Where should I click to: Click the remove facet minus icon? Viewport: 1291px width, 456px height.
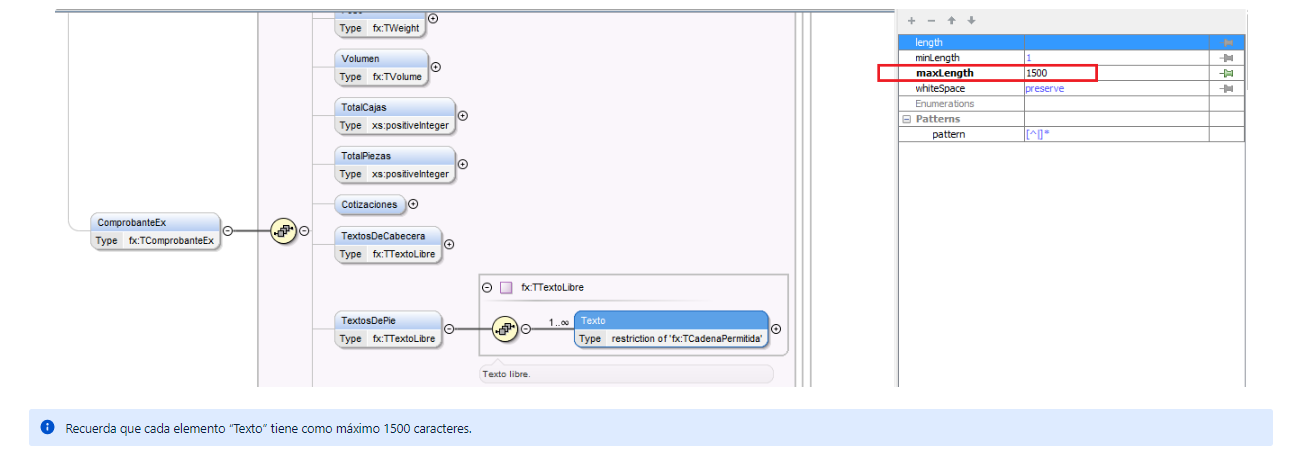(930, 21)
